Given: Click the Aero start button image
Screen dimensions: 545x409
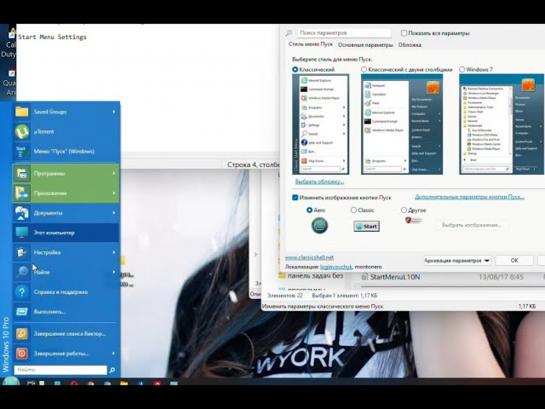Looking at the screenshot, I should coord(319,226).
